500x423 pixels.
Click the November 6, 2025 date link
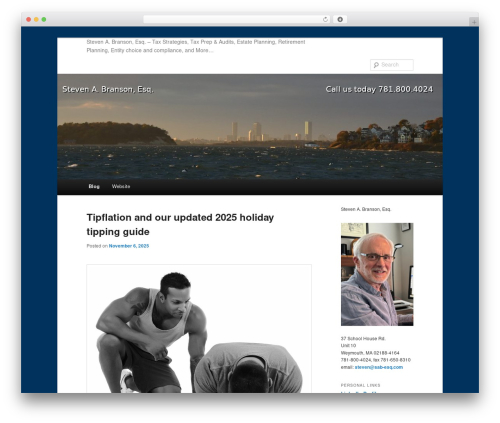129,246
